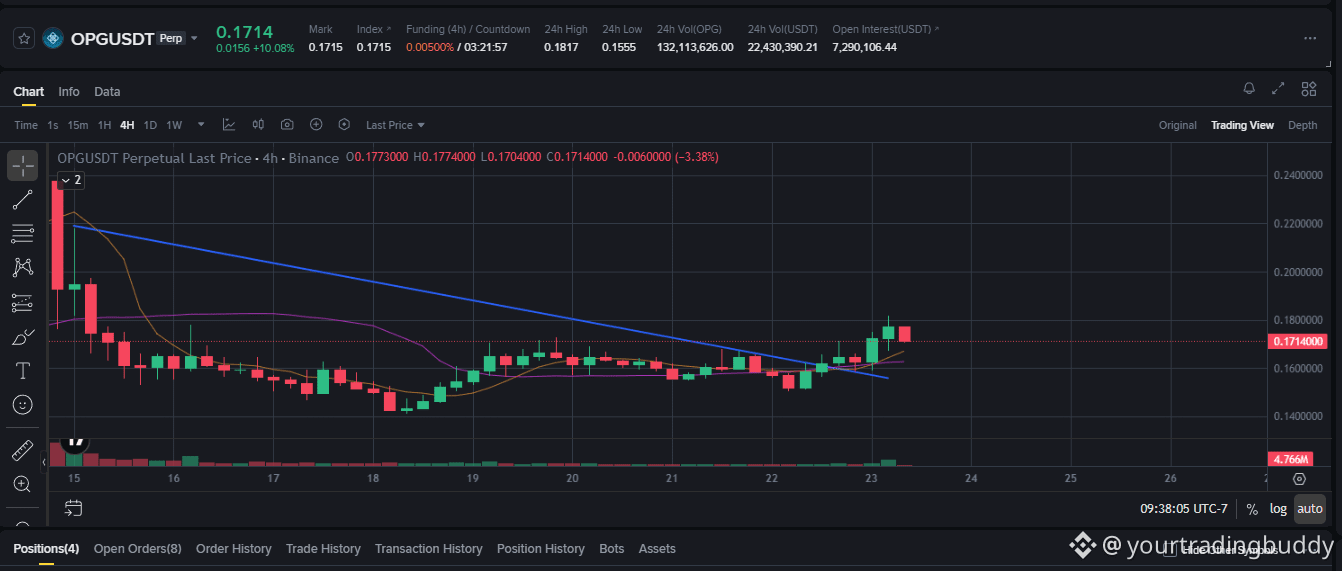Viewport: 1342px width, 571px height.
Task: Collapse the drawing toolbar arrow
Action: coord(44,462)
